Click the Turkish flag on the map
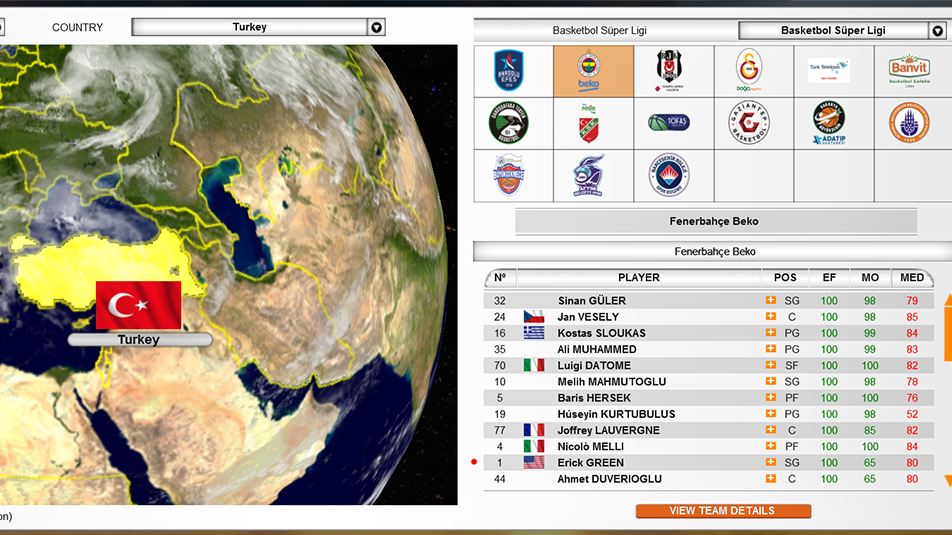This screenshot has height=535, width=952. click(x=138, y=305)
